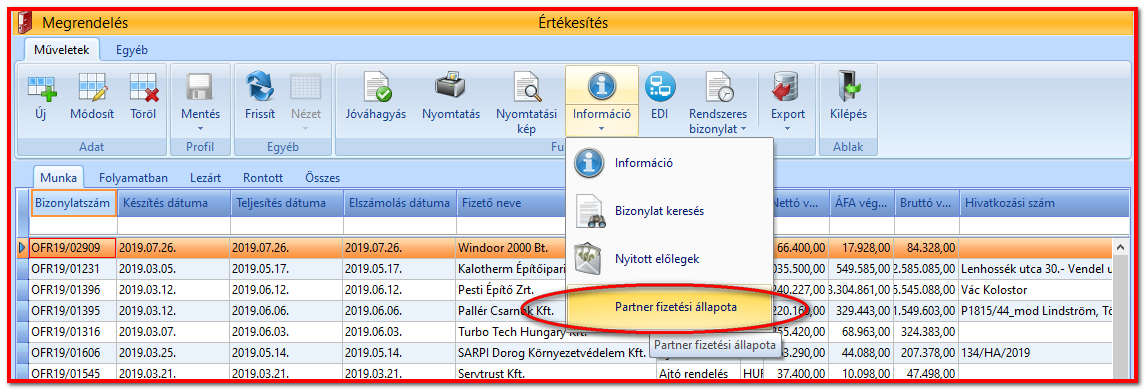Screen dimensions: 1145x390
Task: Click the EDI icon
Action: click(659, 87)
